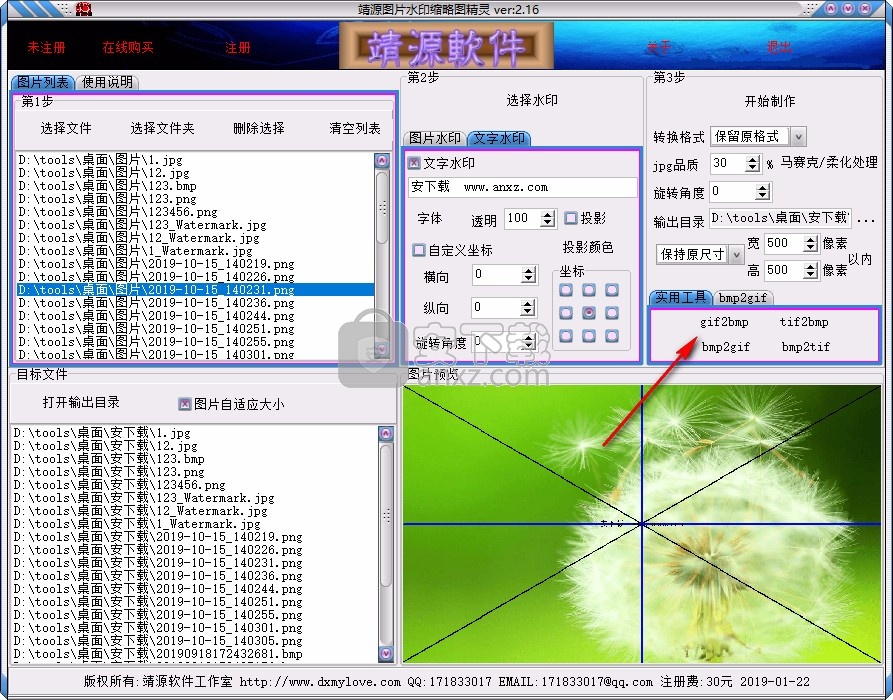
Task: Adjust the 高 height pixel spinner
Action: (810, 271)
